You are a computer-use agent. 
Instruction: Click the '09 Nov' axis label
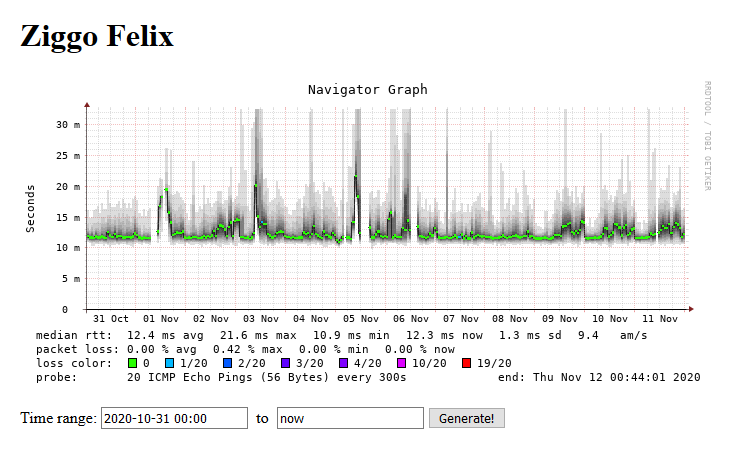[559, 318]
